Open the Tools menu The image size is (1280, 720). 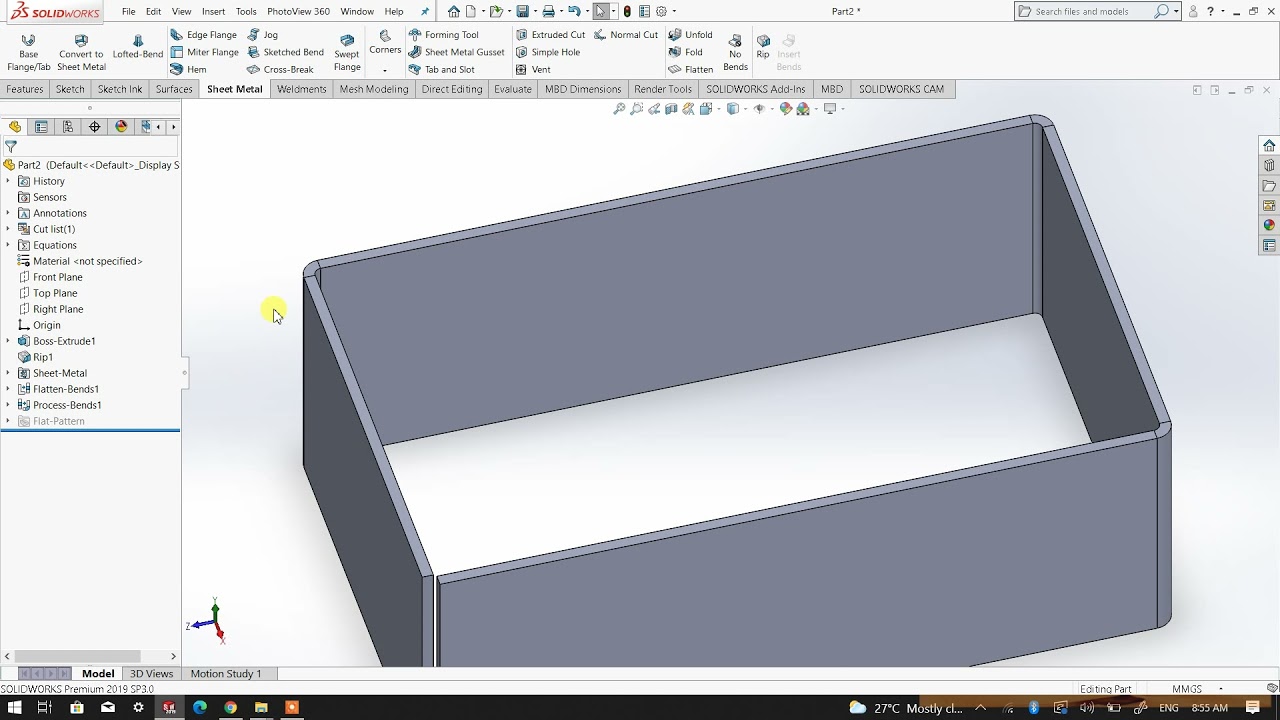coord(246,11)
